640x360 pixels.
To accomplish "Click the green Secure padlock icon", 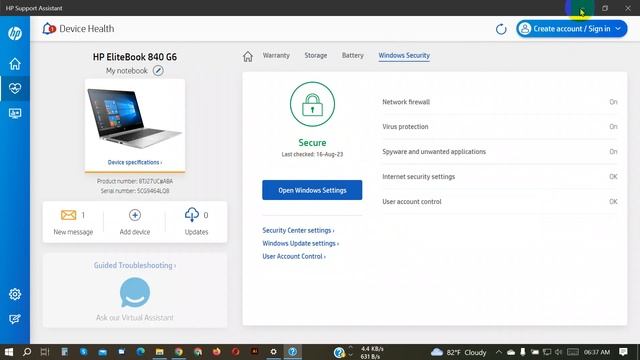I will tap(312, 104).
